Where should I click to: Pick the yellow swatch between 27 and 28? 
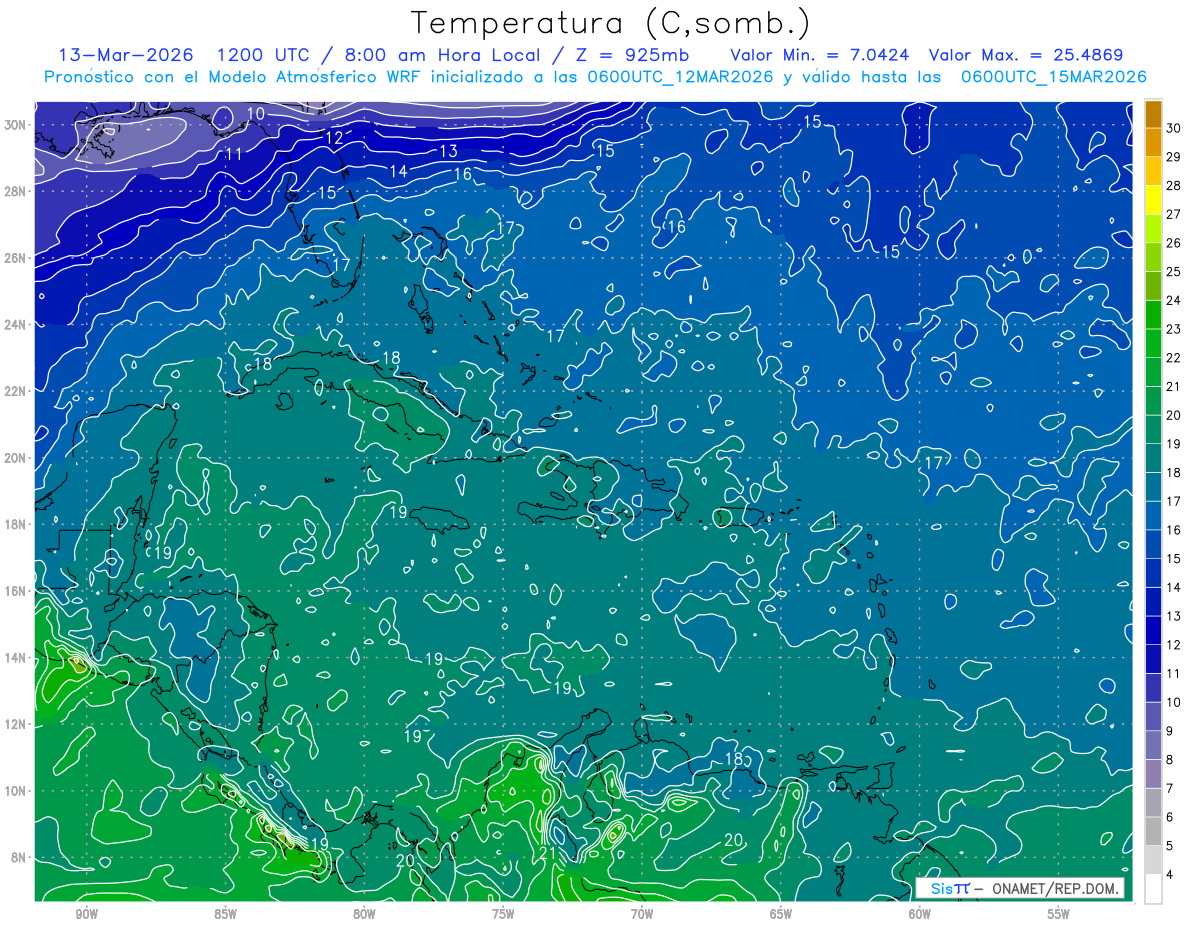(1153, 200)
